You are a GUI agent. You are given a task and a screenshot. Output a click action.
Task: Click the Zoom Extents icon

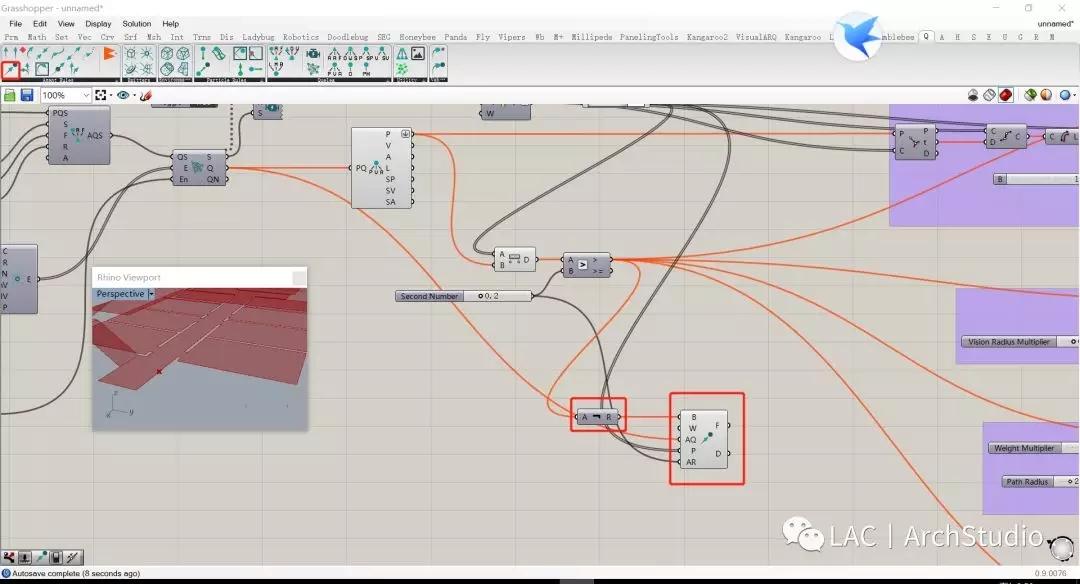tap(101, 95)
